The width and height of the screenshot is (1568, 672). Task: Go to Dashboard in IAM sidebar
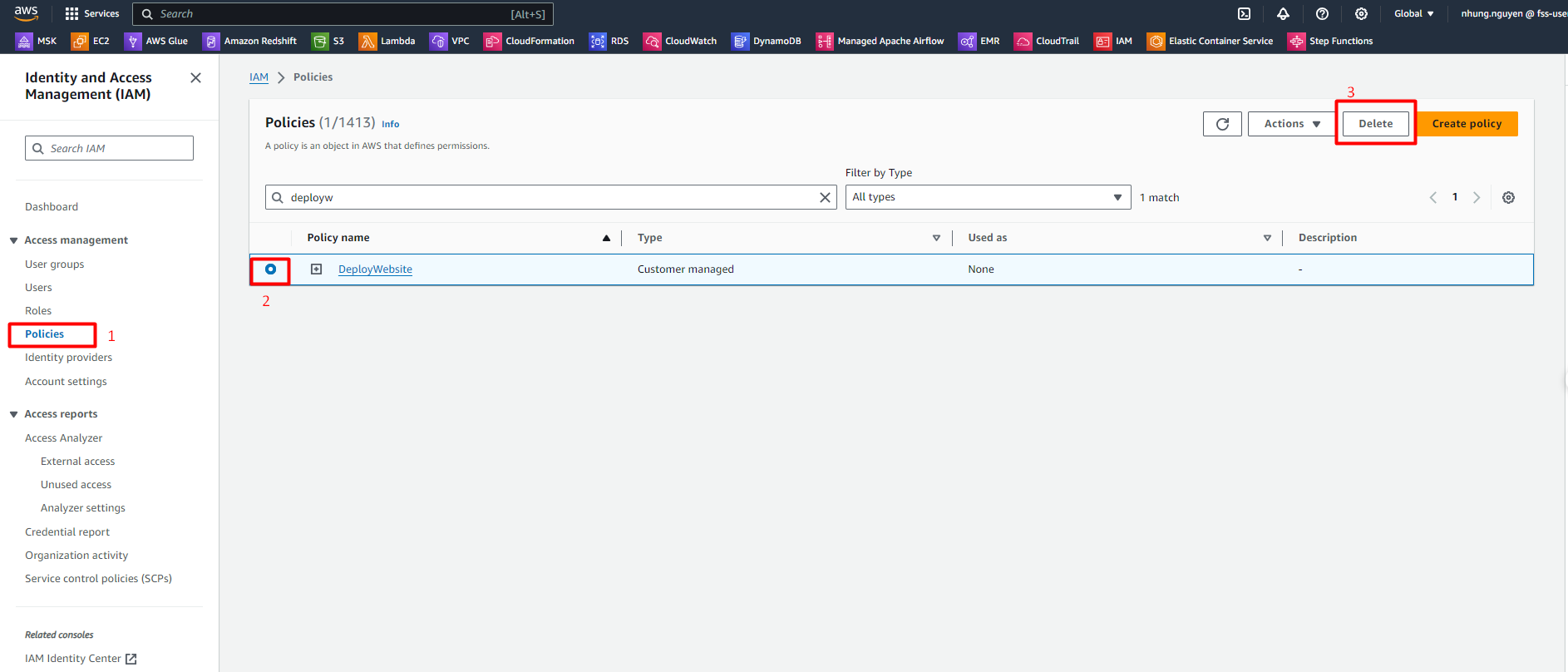(x=52, y=207)
